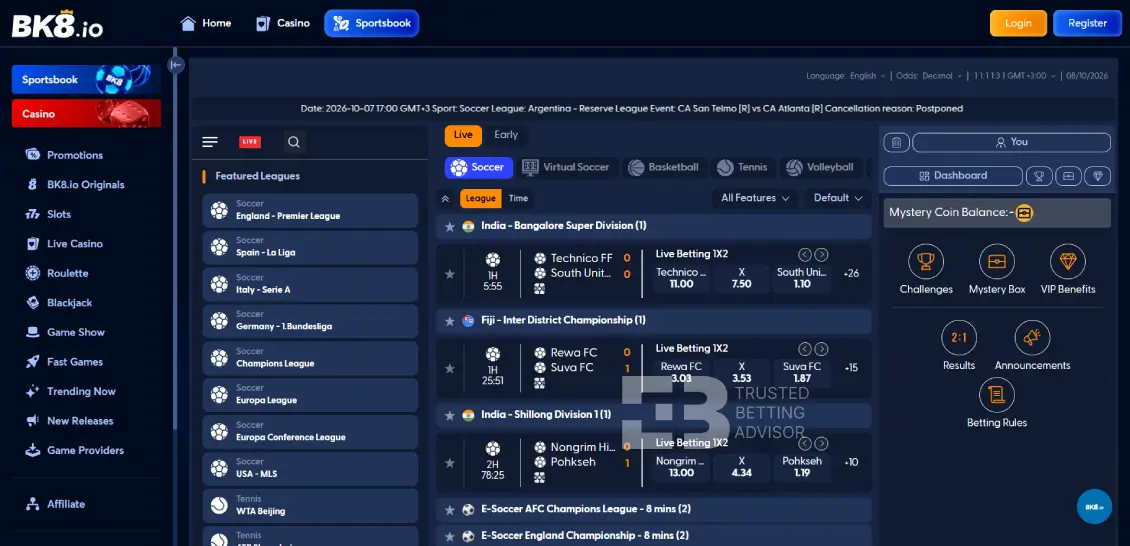Sort matches by League toggle

click(x=481, y=199)
